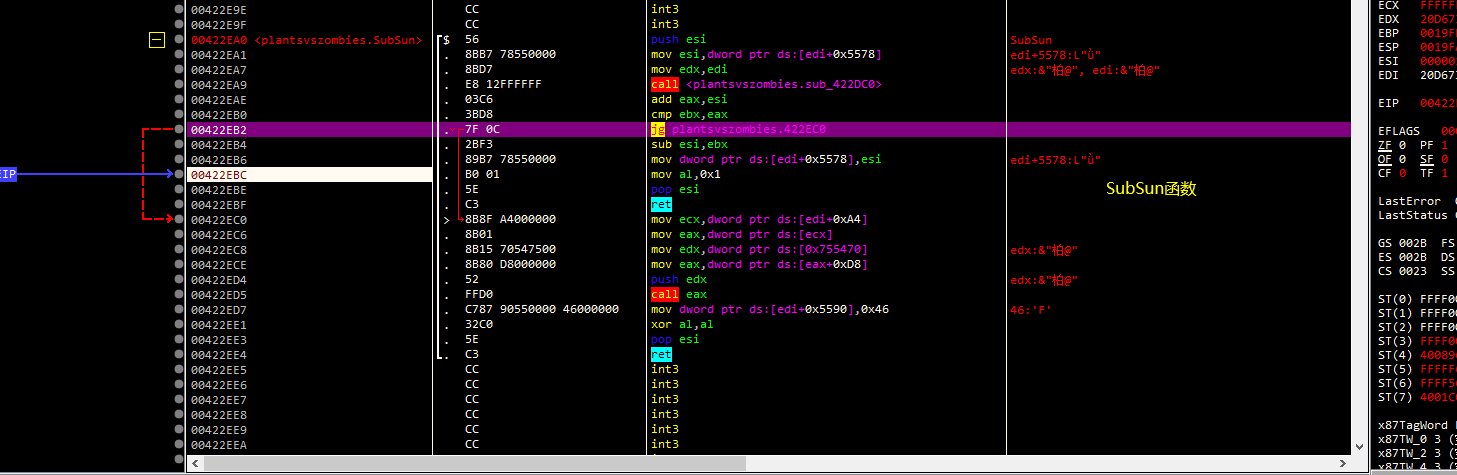The height and width of the screenshot is (475, 1457).
Task: Click the 'jg plantsvszombies.422EC0' instruction
Action: (x=738, y=130)
